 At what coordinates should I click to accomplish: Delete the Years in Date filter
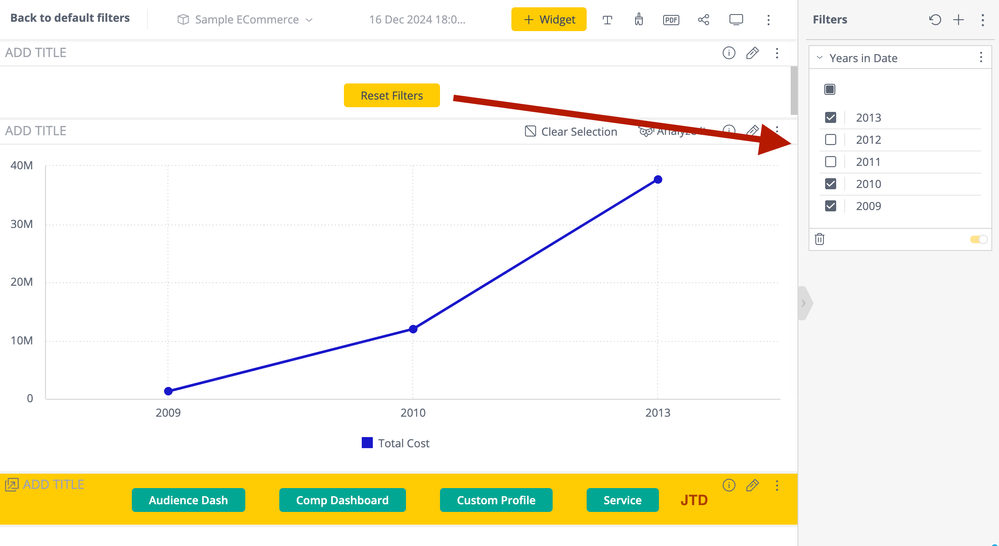click(x=820, y=239)
